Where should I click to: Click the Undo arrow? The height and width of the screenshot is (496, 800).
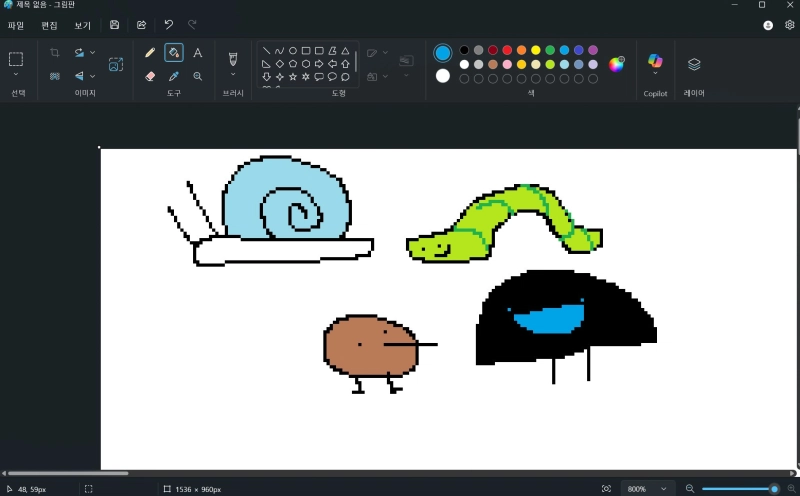(x=168, y=25)
